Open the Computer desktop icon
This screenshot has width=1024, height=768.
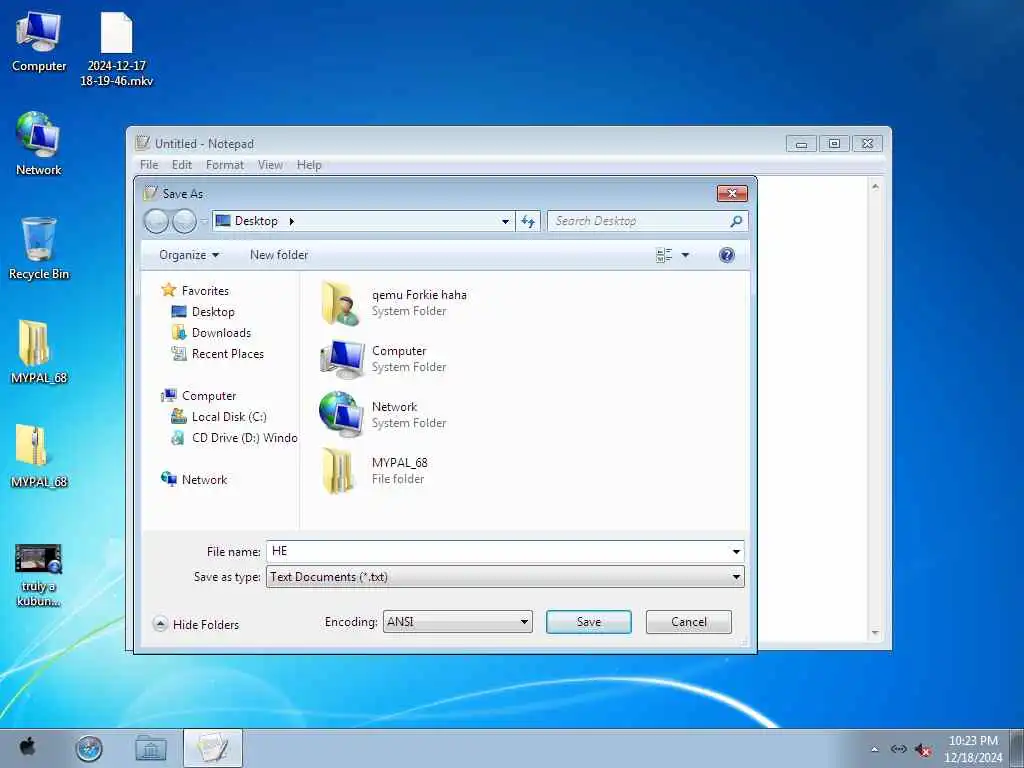pos(39,41)
